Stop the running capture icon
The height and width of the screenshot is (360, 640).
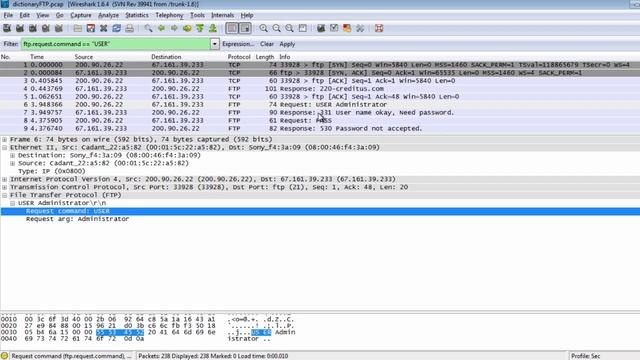point(46,28)
